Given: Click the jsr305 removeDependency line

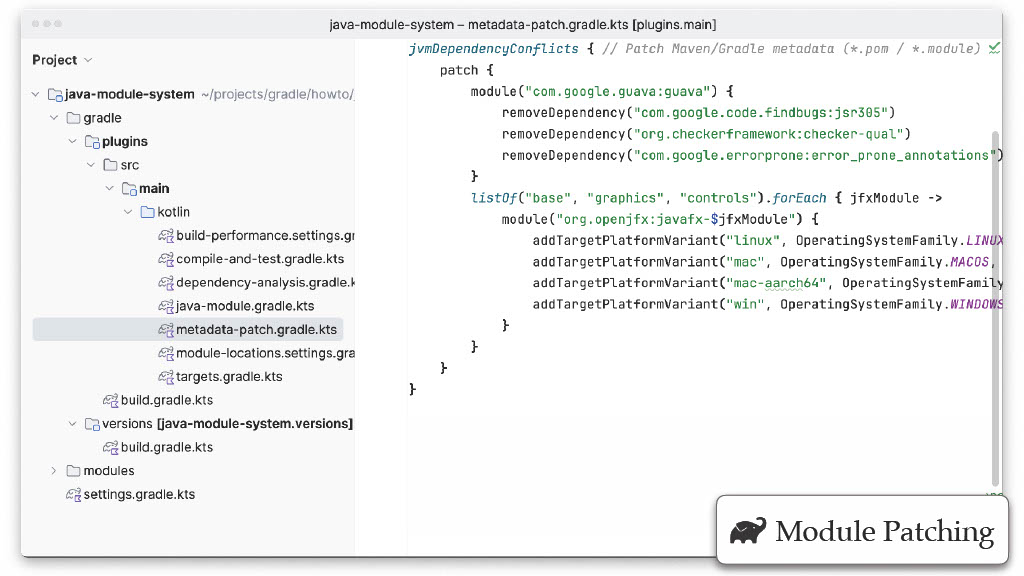Looking at the screenshot, I should click(x=698, y=113).
